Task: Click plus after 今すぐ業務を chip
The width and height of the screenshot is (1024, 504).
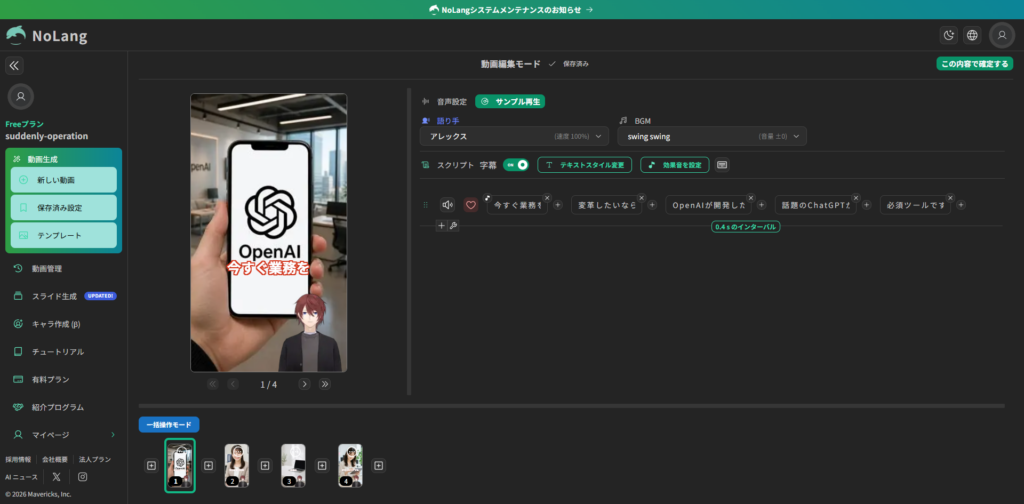Action: point(558,205)
